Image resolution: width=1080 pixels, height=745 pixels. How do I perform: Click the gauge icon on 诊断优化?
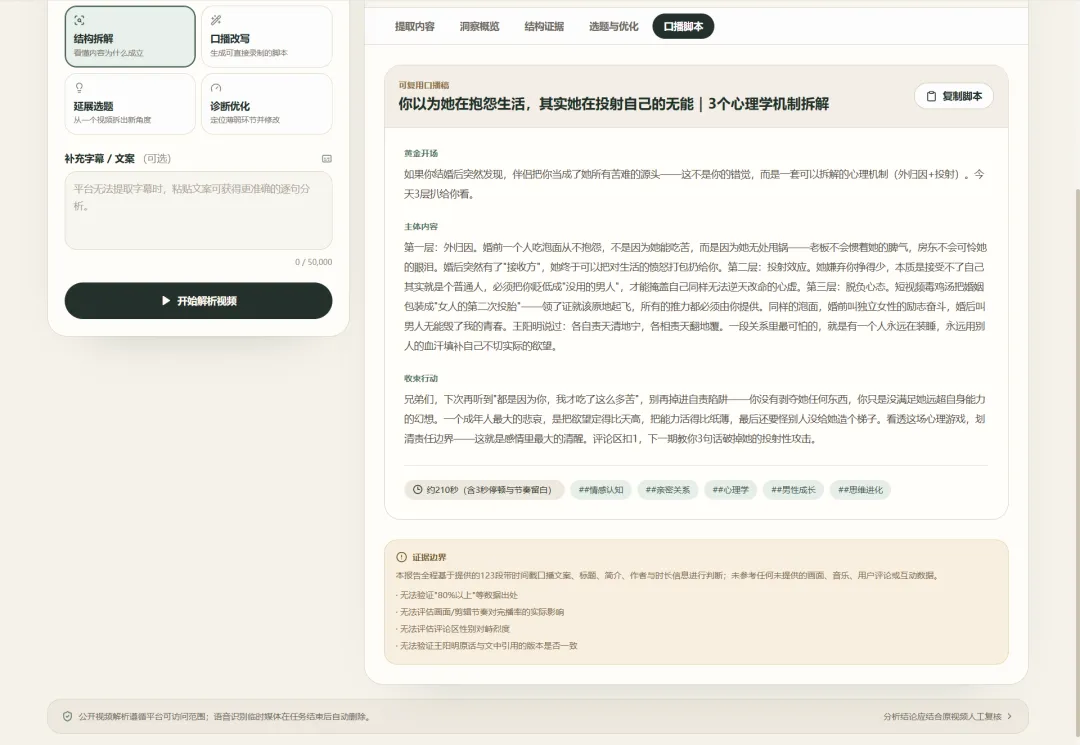click(216, 87)
